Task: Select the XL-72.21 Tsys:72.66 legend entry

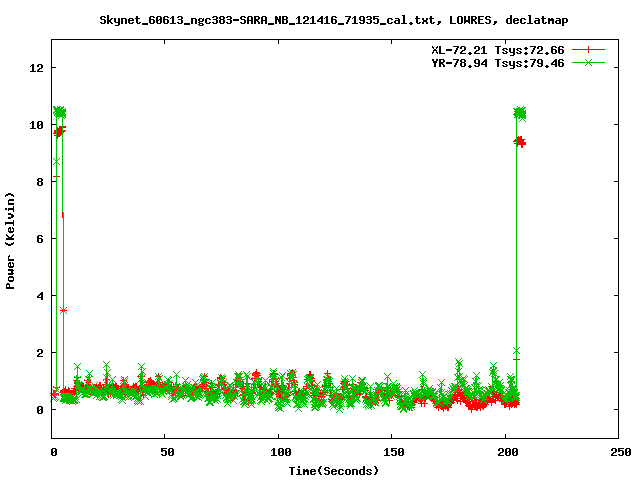Action: (498, 50)
